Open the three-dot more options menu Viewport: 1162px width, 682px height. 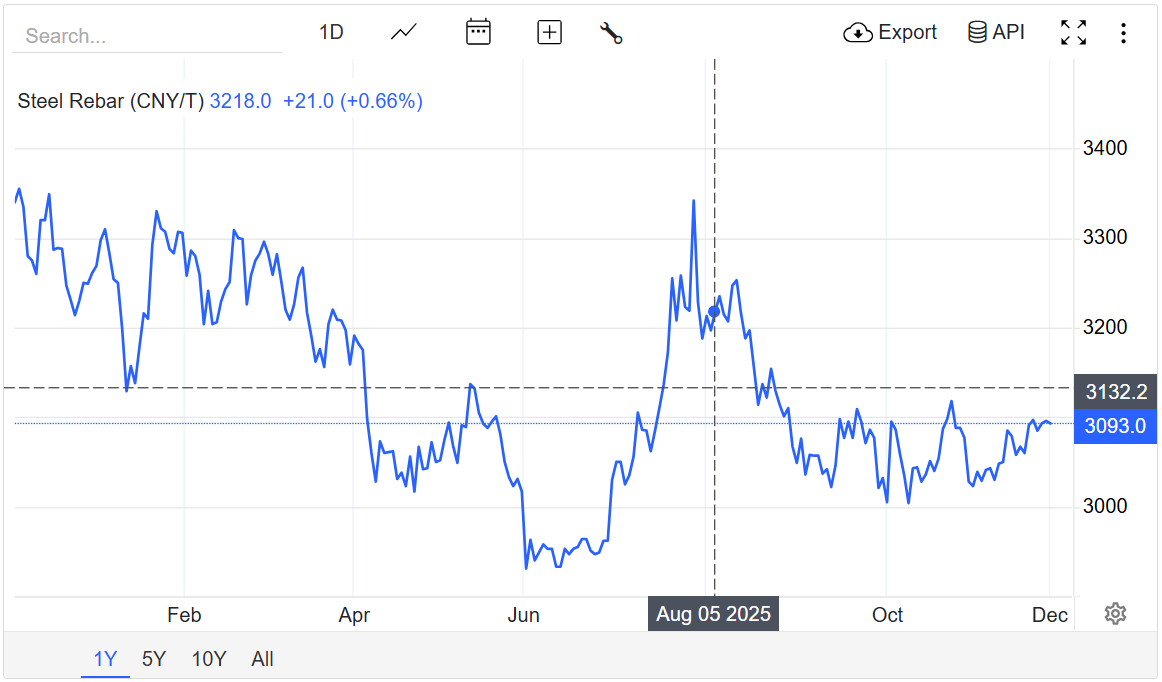[x=1123, y=33]
